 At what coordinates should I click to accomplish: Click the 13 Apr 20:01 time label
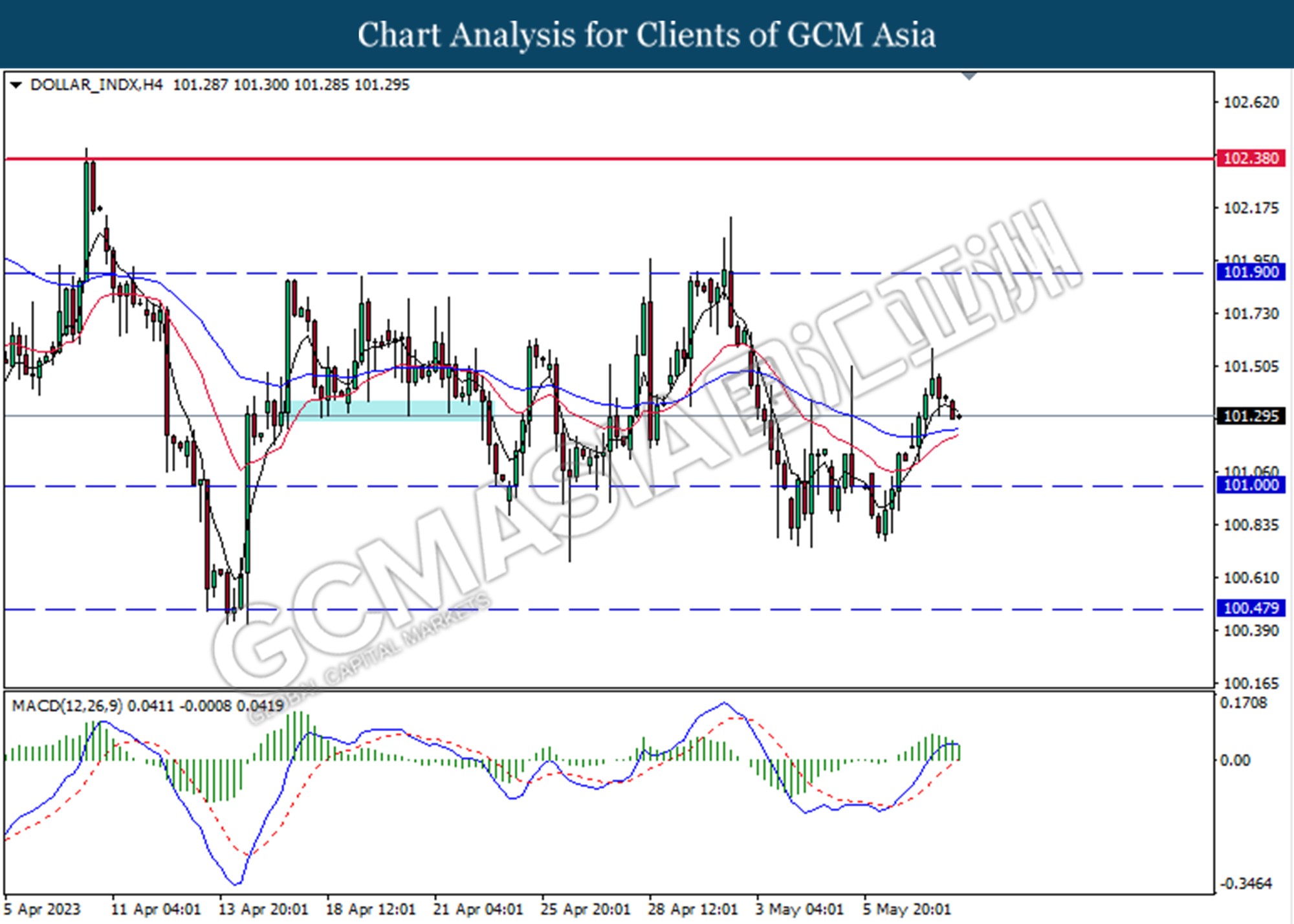[x=263, y=909]
